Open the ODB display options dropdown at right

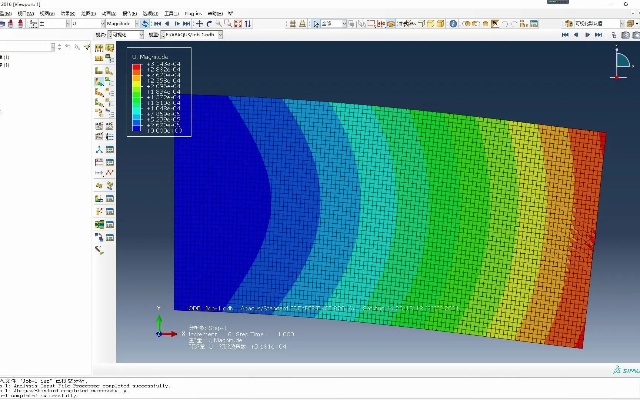599,24
